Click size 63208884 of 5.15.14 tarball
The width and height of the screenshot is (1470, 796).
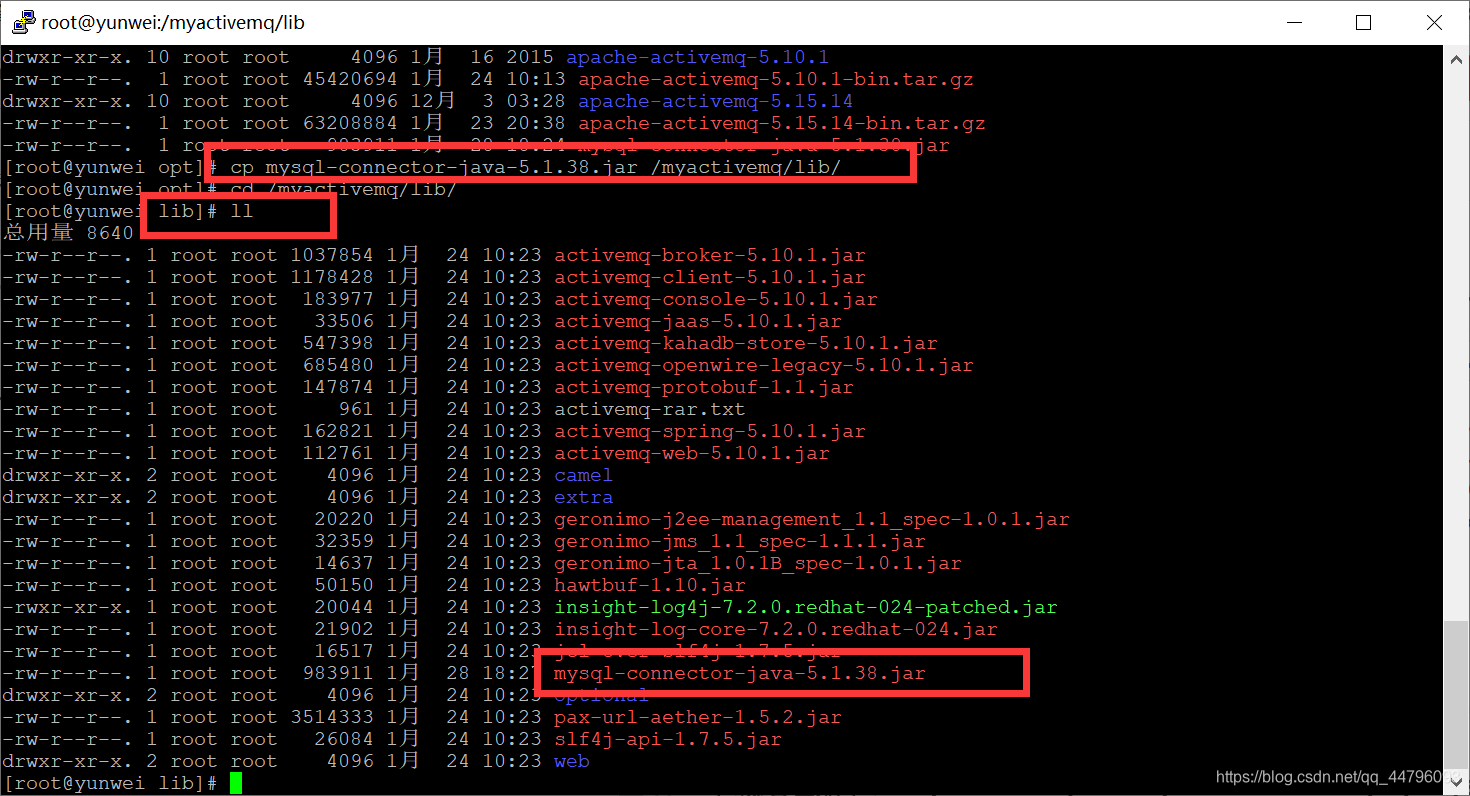click(349, 123)
